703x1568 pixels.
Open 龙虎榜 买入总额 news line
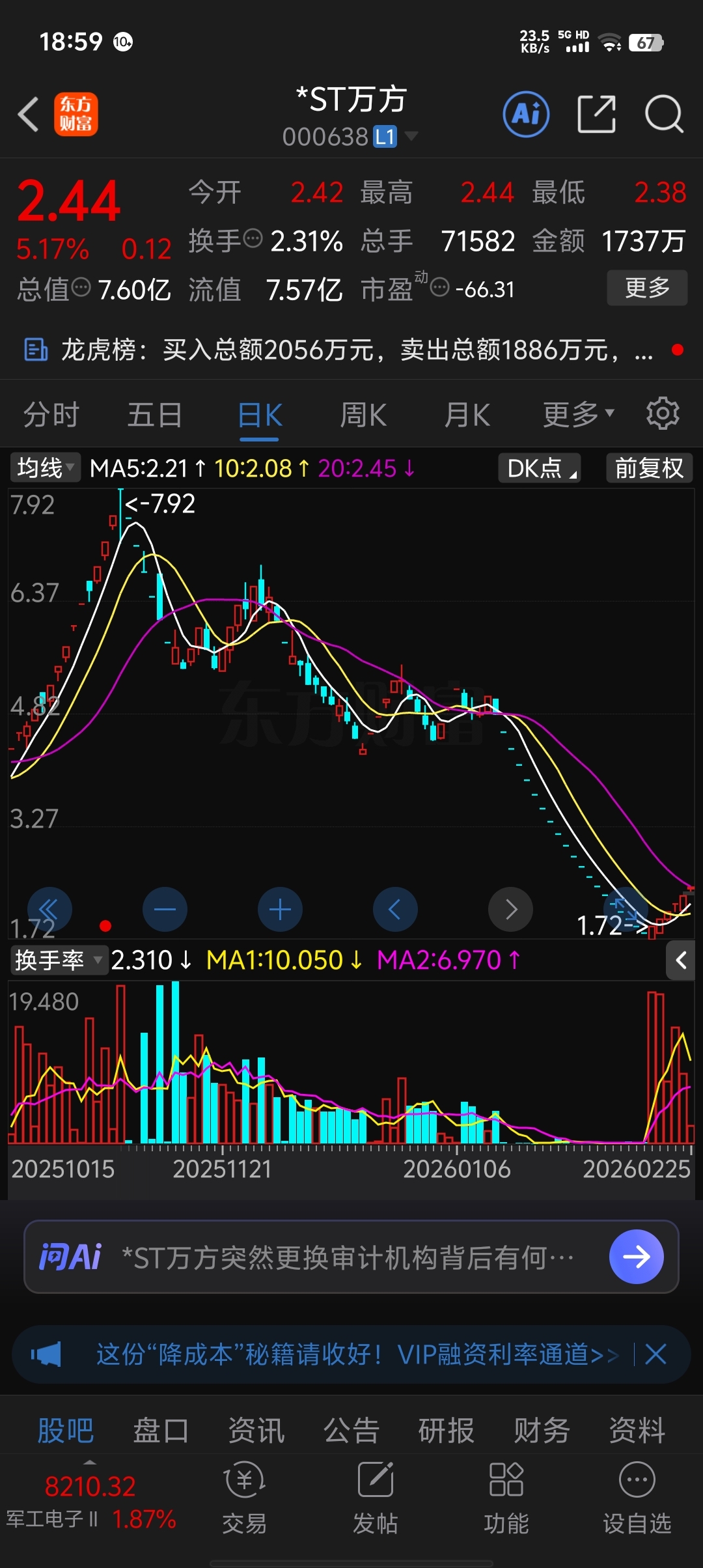tap(357, 350)
